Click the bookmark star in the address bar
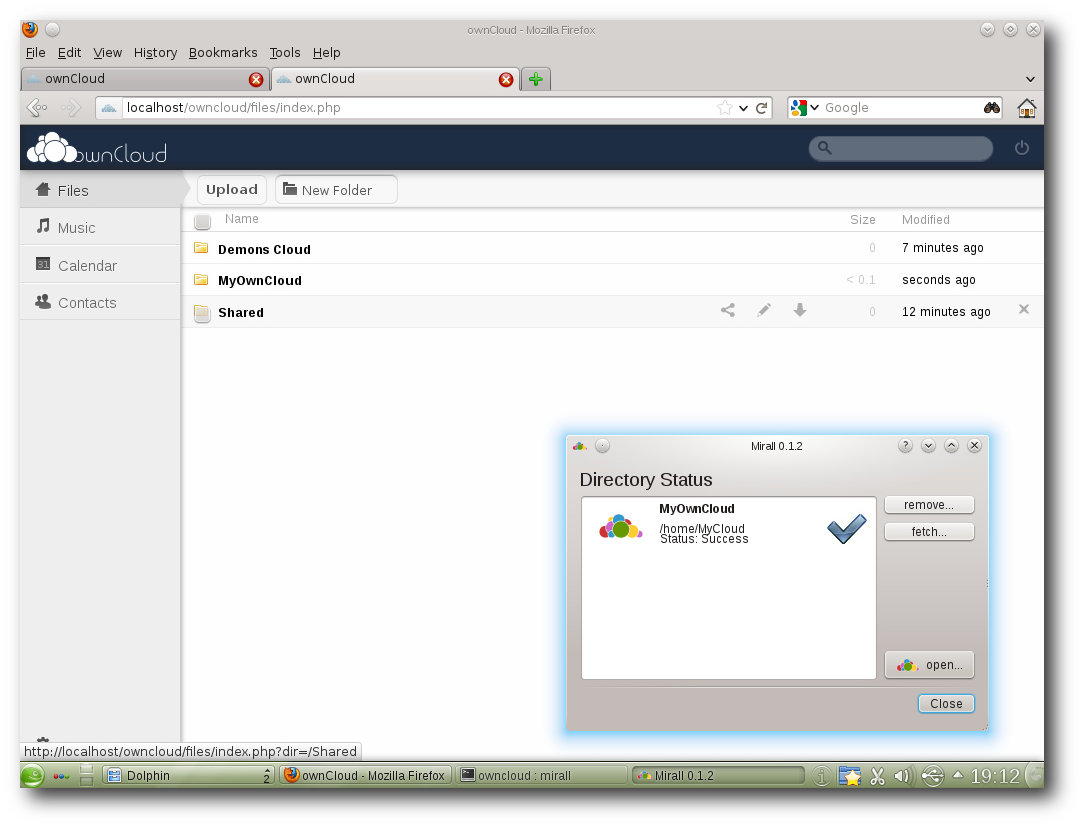This screenshot has height=828, width=1084. [725, 108]
